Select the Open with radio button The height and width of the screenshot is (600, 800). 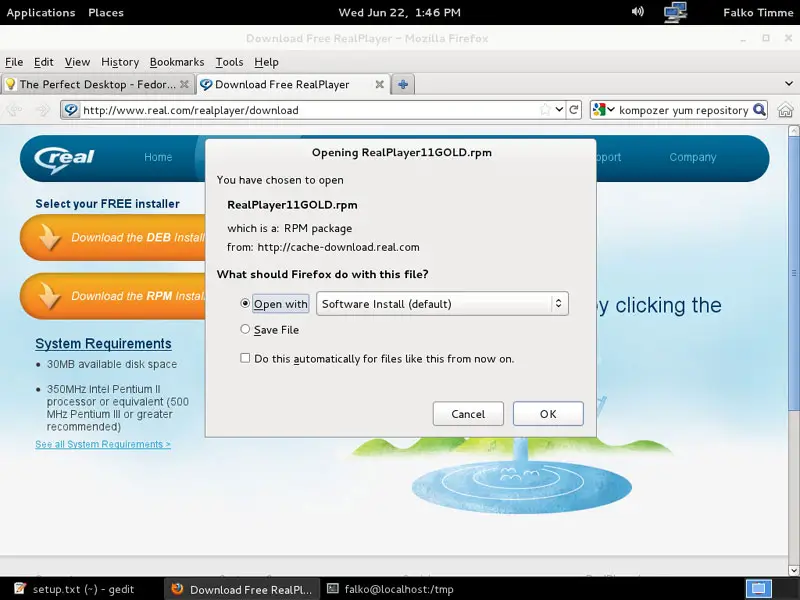pos(245,303)
